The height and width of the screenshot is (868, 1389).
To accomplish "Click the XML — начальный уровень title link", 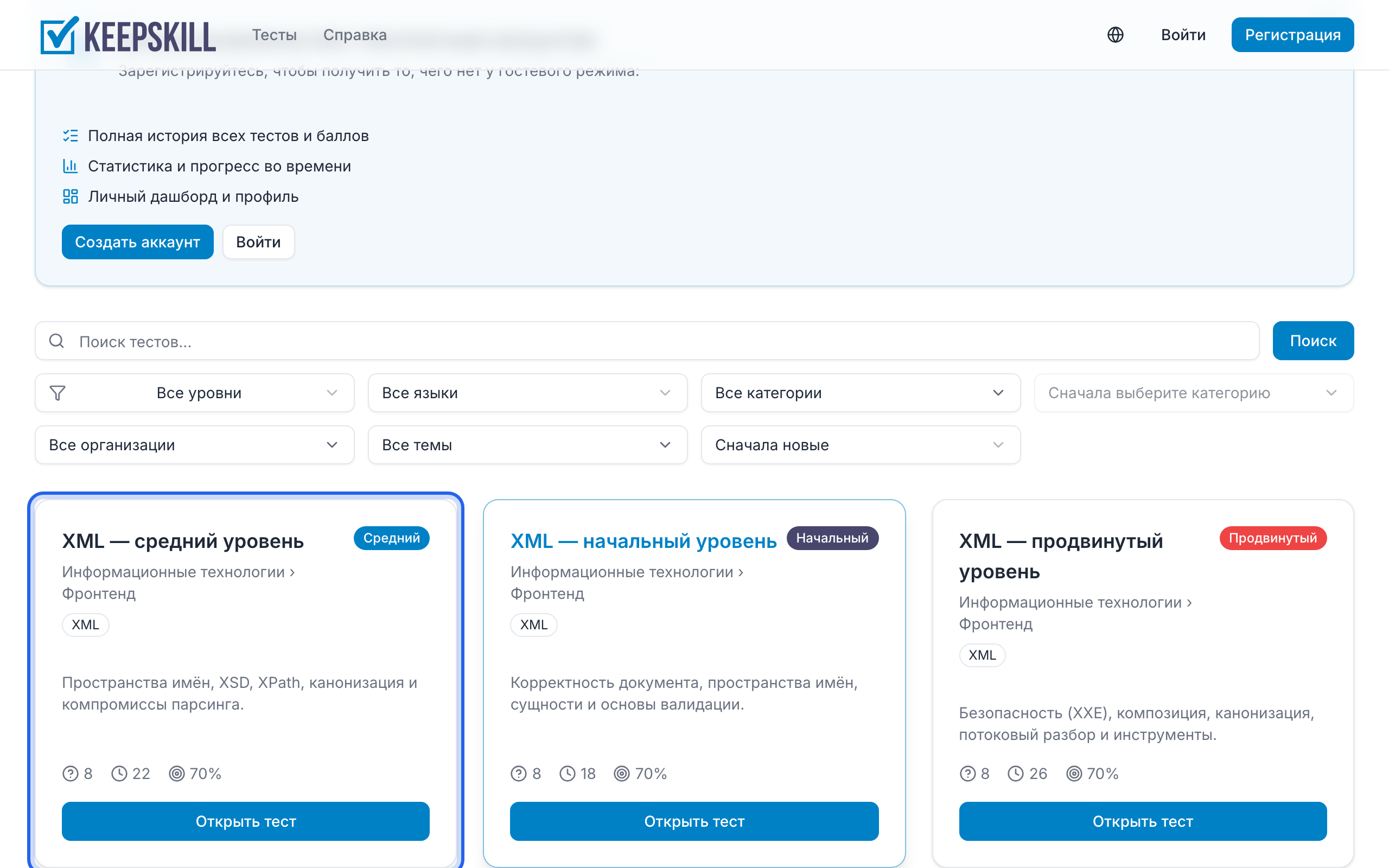I will pyautogui.click(x=643, y=541).
